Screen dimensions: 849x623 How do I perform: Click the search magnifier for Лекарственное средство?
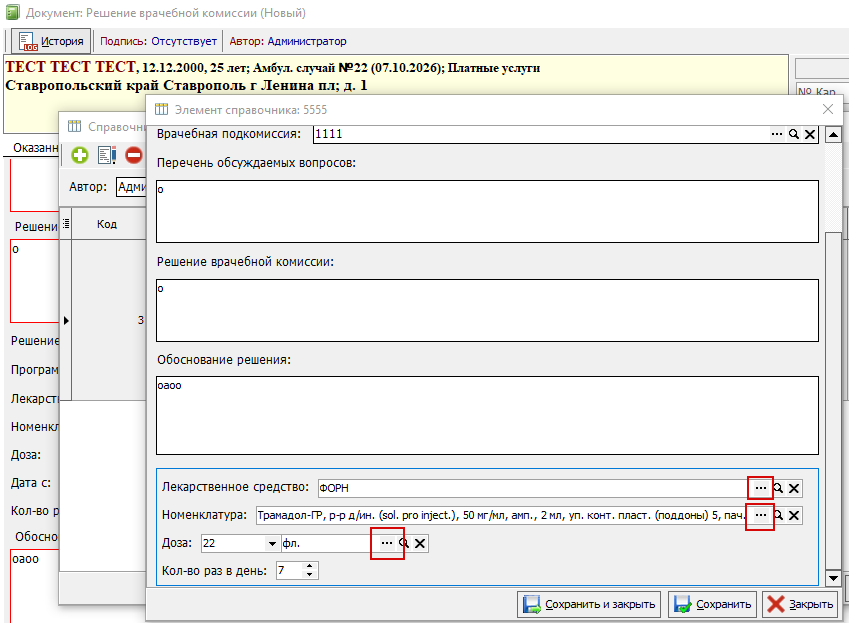(778, 488)
